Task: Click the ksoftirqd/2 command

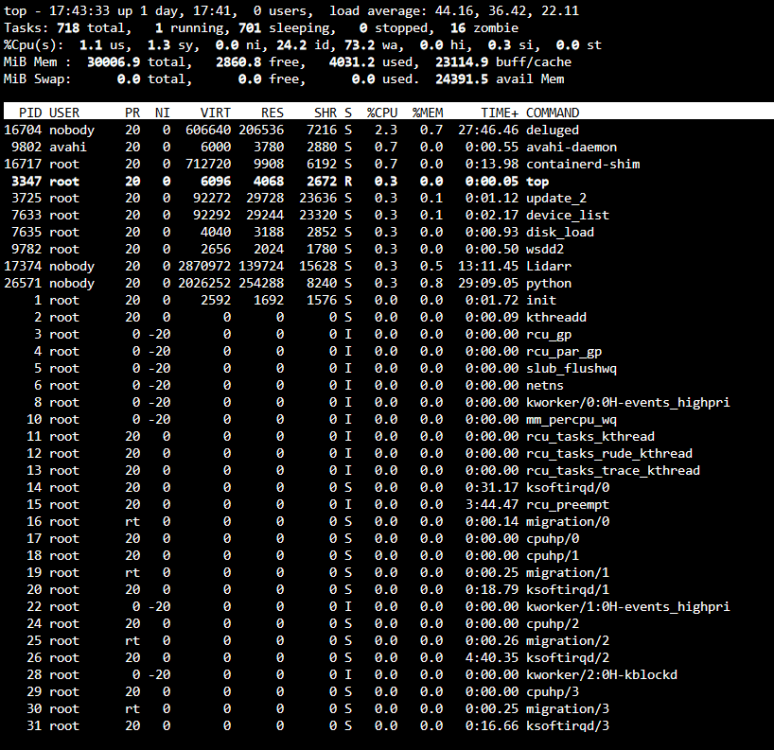Action: pyautogui.click(x=568, y=658)
